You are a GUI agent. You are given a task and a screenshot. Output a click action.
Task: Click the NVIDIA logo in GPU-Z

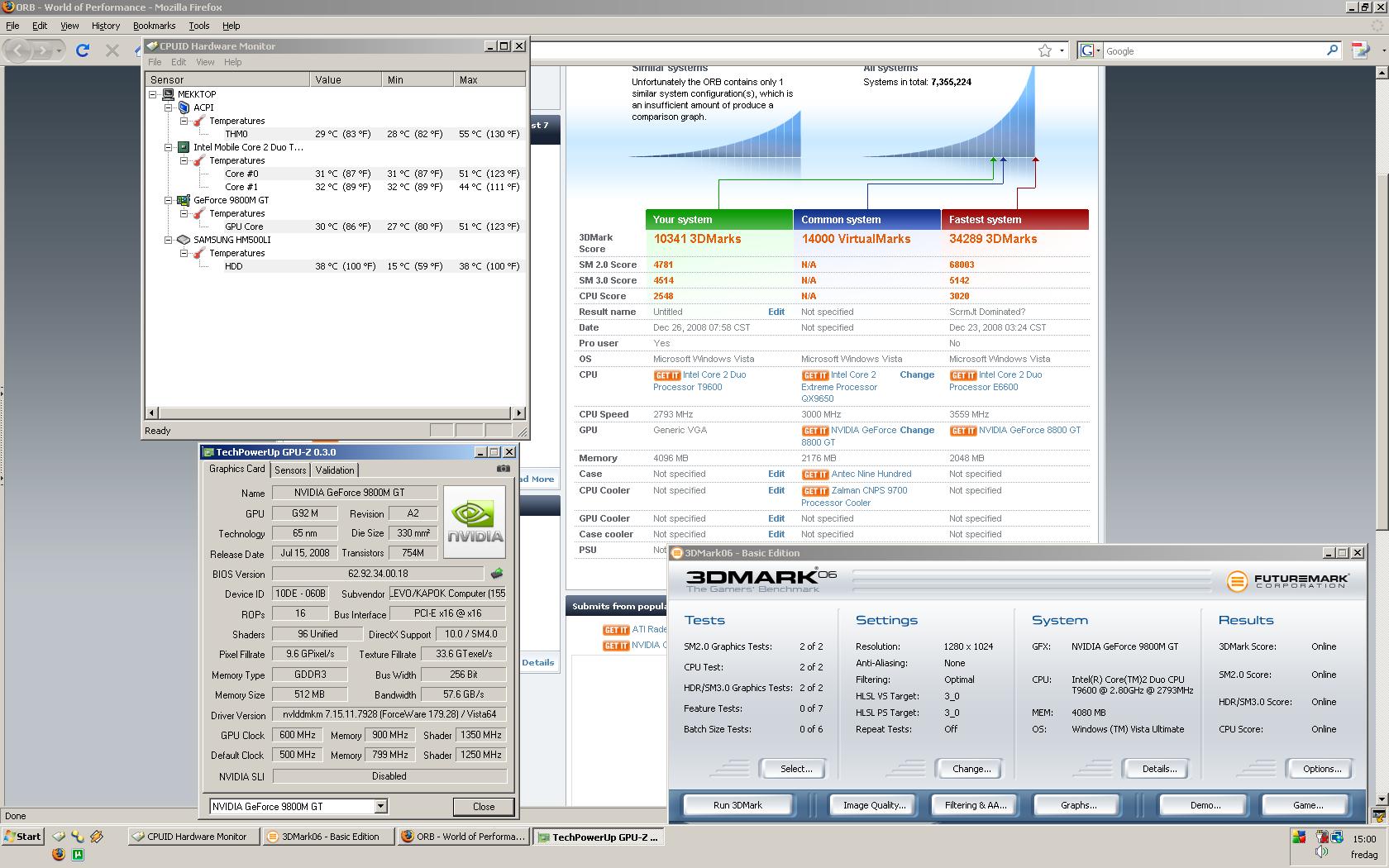point(475,522)
